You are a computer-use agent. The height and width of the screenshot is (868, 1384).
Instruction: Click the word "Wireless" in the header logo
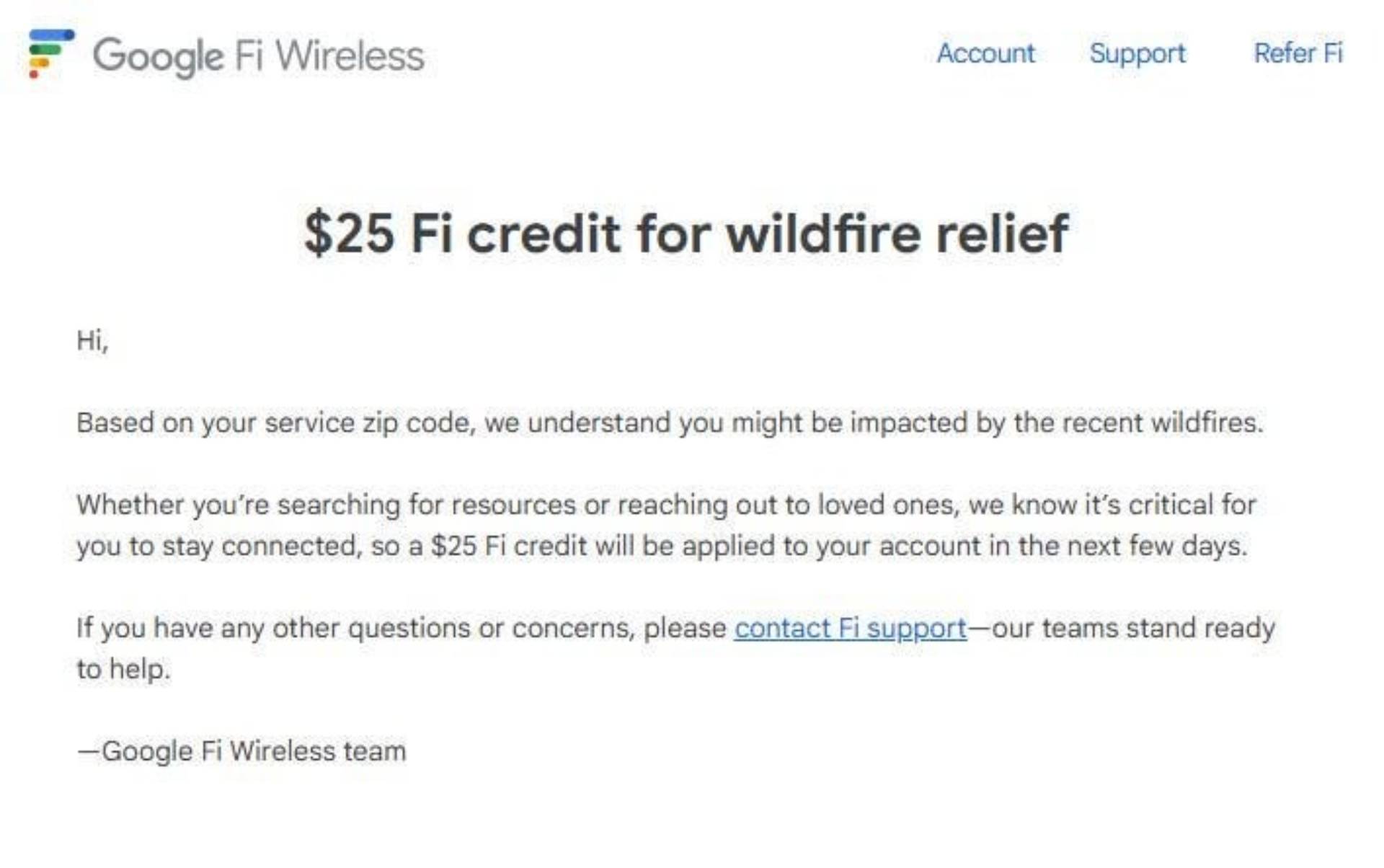coord(350,56)
